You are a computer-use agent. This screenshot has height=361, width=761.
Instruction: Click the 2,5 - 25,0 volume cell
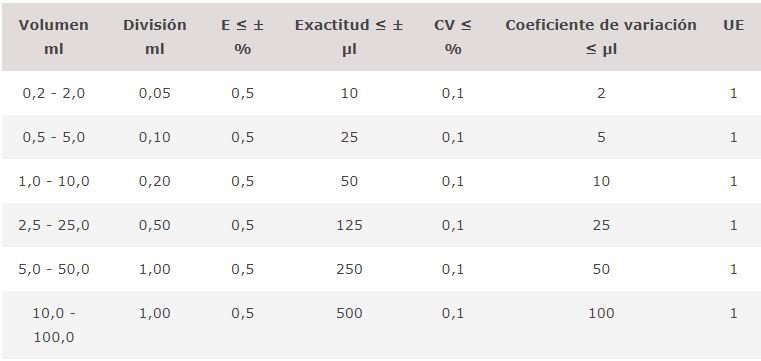pyautogui.click(x=53, y=226)
